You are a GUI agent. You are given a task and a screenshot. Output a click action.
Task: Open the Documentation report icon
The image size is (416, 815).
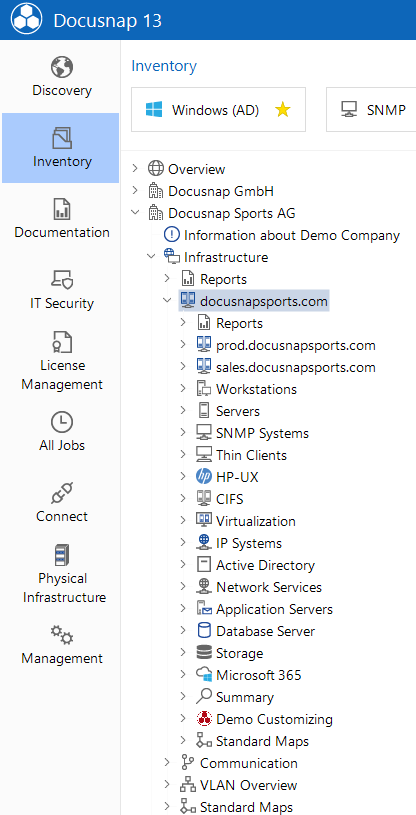coord(62,209)
